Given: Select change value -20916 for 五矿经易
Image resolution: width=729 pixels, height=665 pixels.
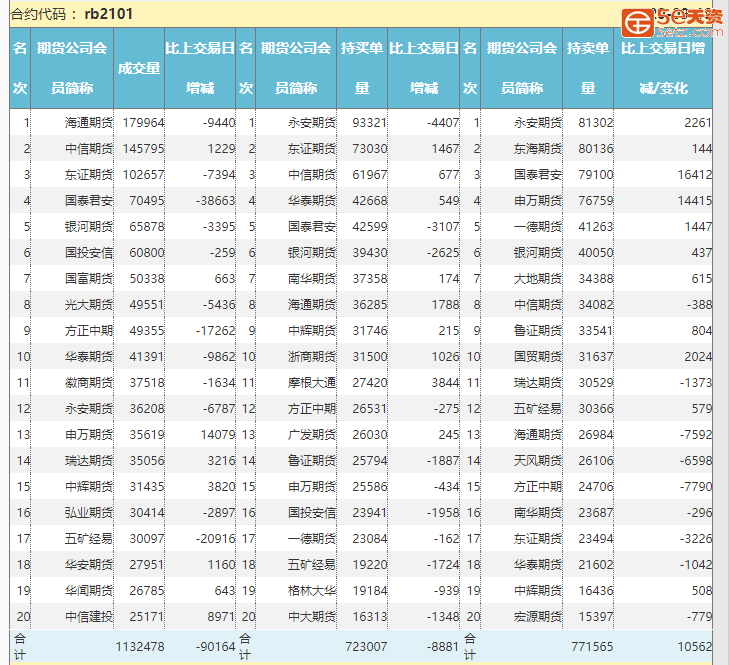Looking at the screenshot, I should pyautogui.click(x=216, y=539).
